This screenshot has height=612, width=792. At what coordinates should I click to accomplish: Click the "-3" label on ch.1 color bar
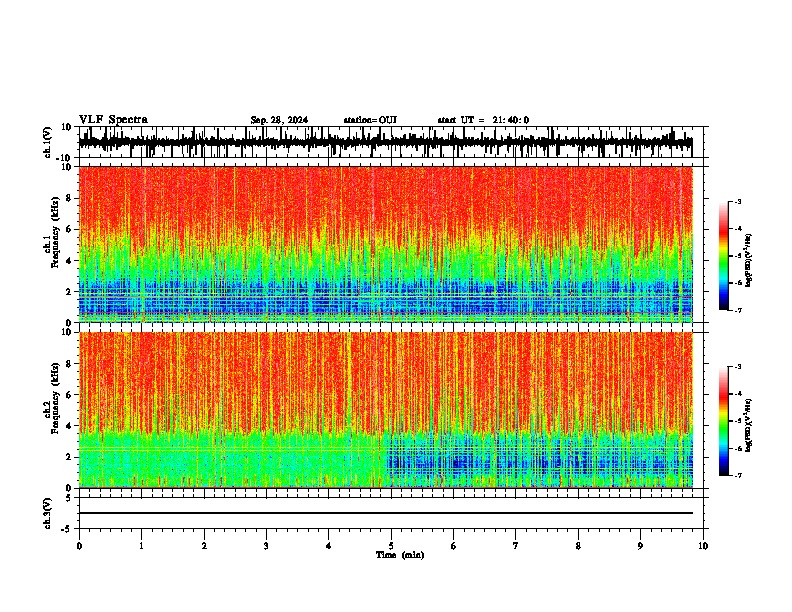tap(737, 201)
